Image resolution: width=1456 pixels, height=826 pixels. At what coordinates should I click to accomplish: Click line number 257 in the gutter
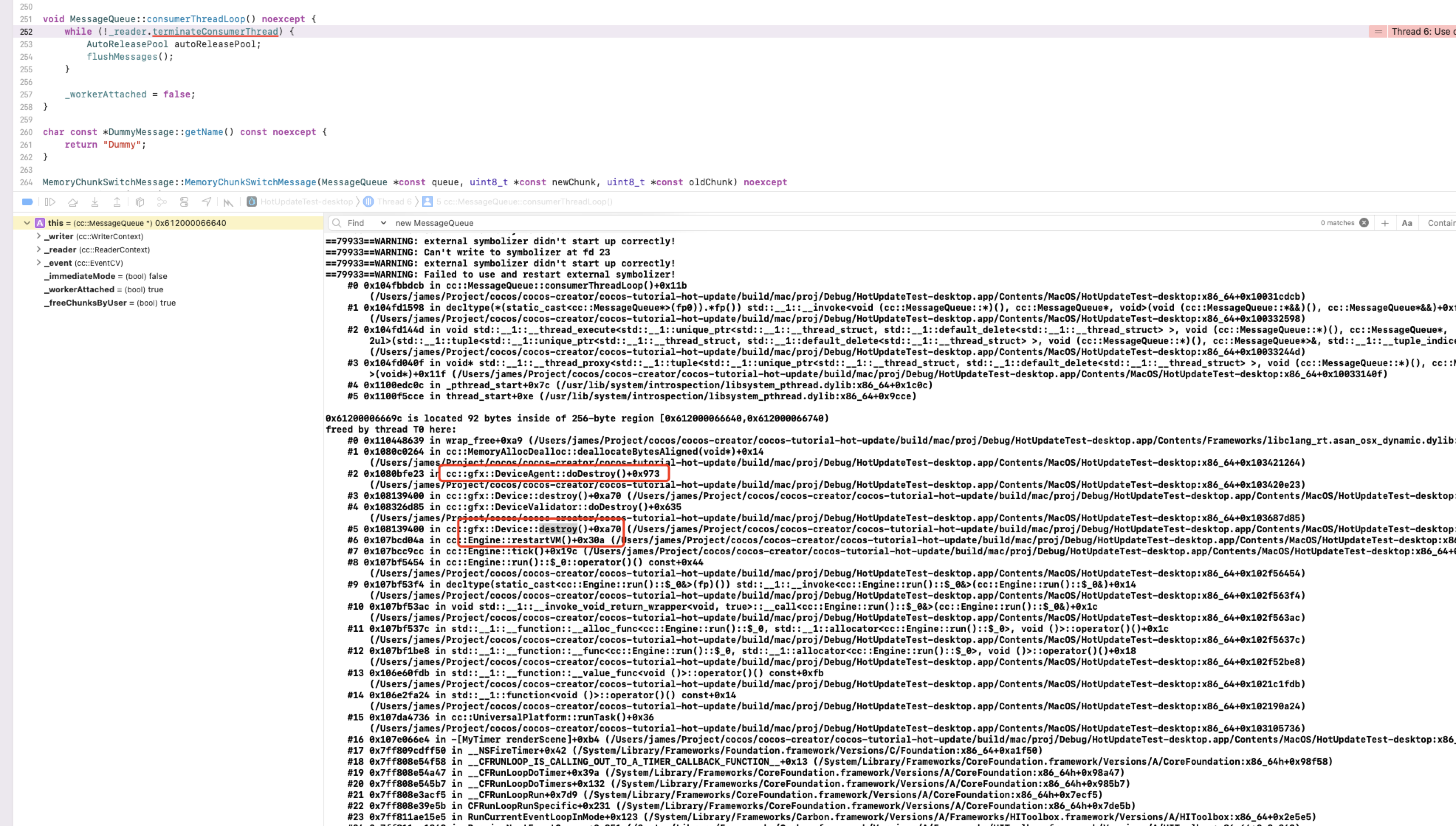click(x=26, y=94)
